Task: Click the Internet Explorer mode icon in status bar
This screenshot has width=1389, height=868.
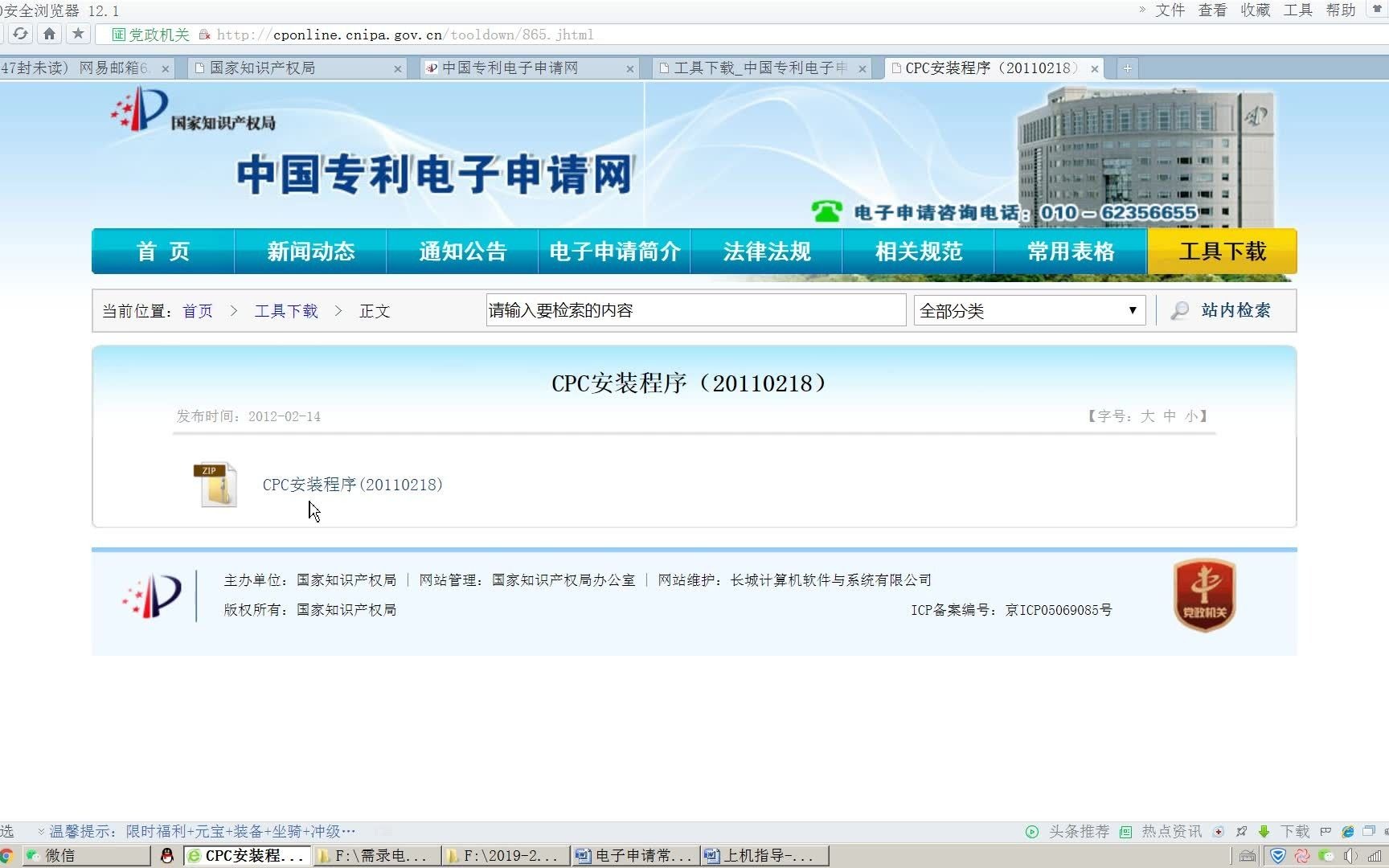Action: pyautogui.click(x=1348, y=832)
